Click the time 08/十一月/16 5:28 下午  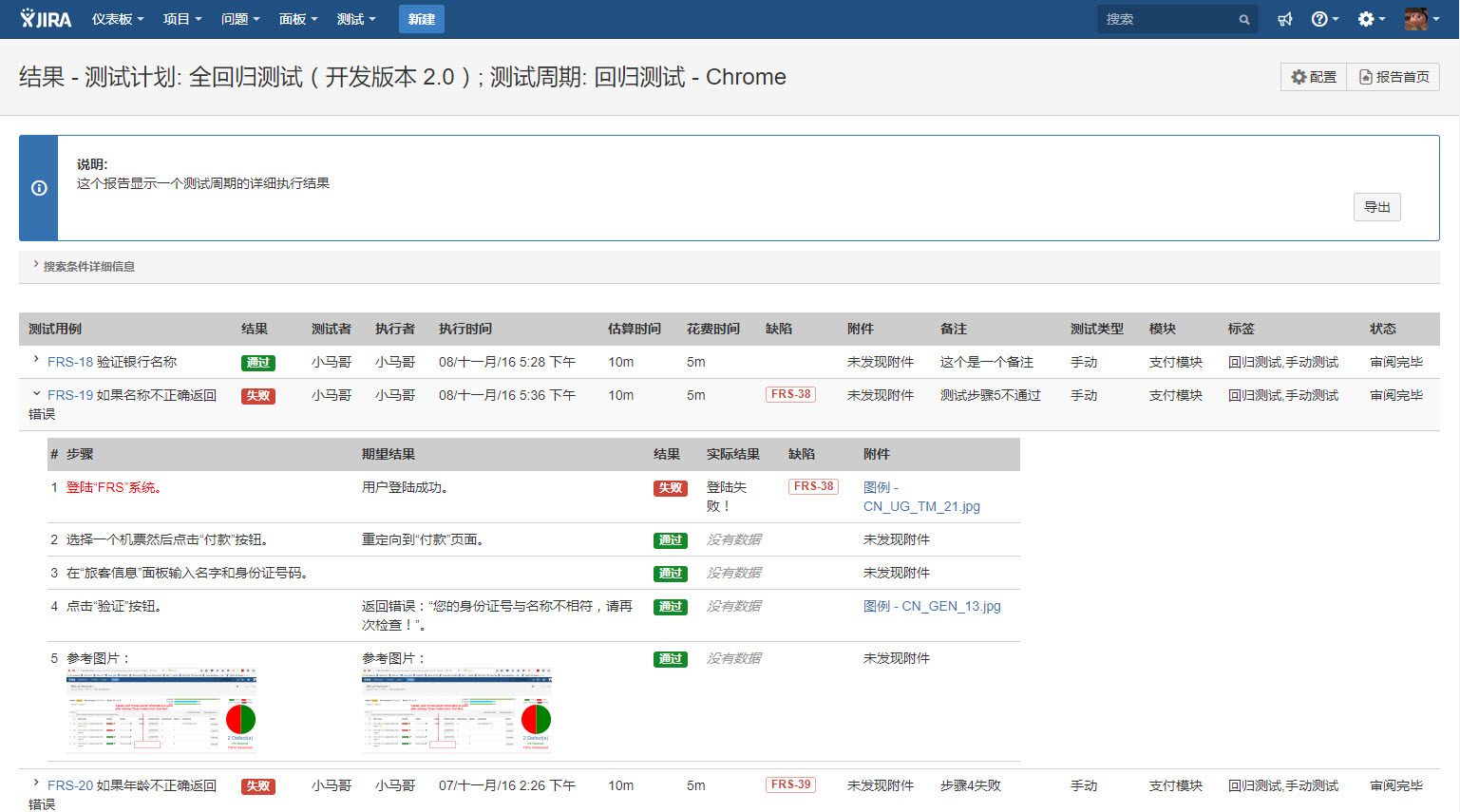(x=507, y=362)
